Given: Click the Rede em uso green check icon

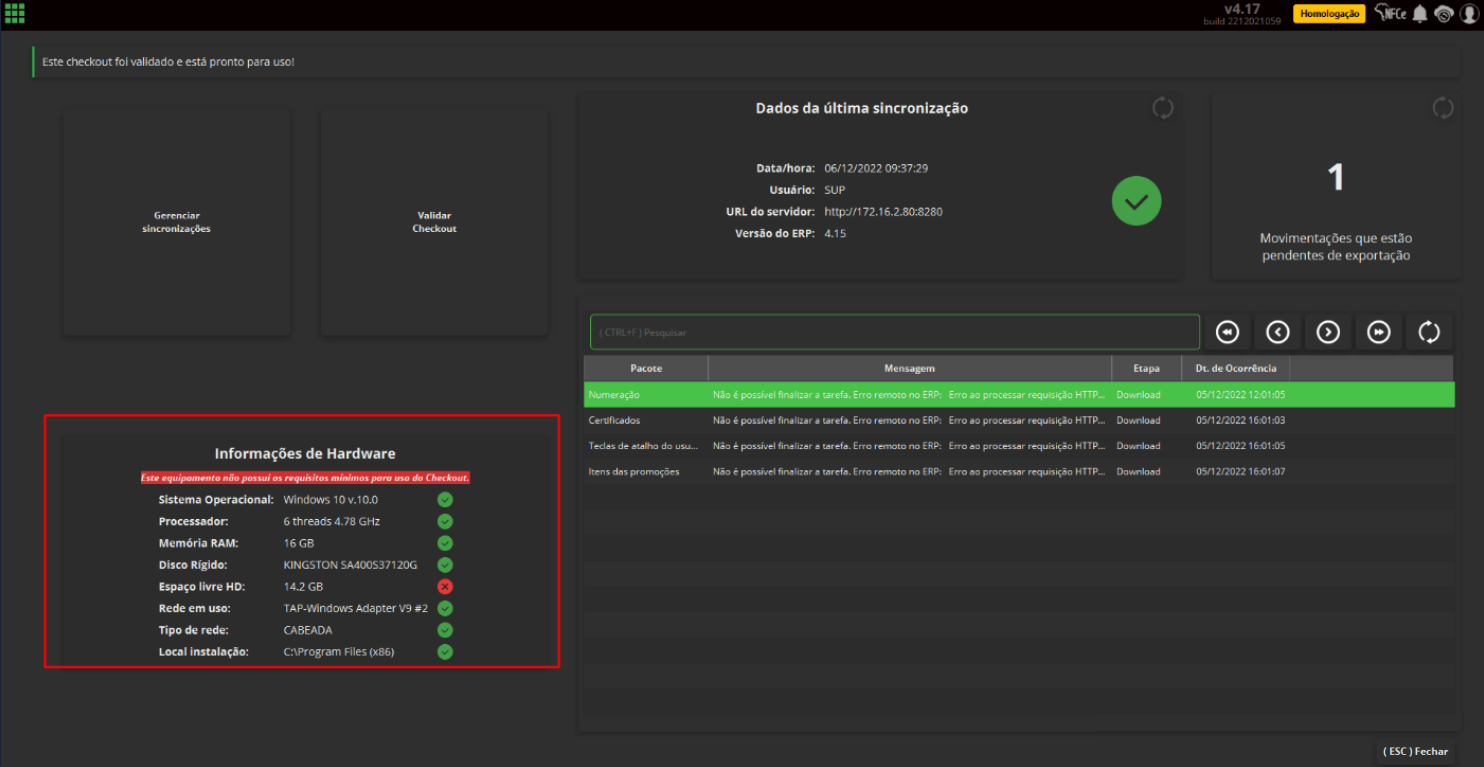Looking at the screenshot, I should [445, 608].
